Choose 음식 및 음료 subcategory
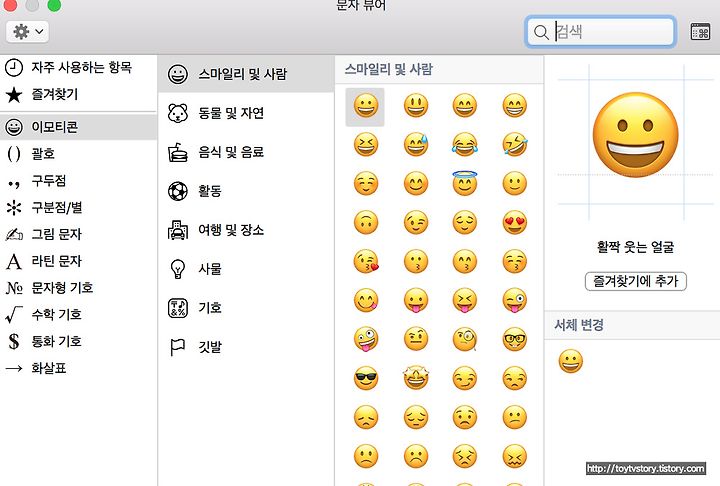Image resolution: width=720 pixels, height=486 pixels. 246,152
